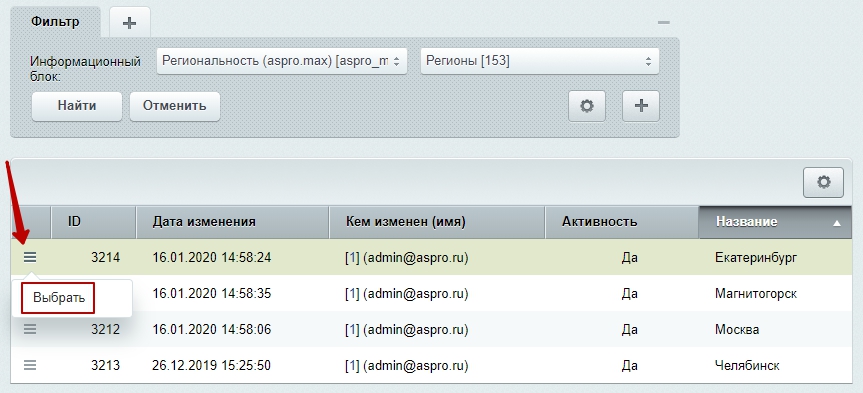Screen dimensions: 863x393
Task: Toggle sort on Название column
Action: point(775,222)
